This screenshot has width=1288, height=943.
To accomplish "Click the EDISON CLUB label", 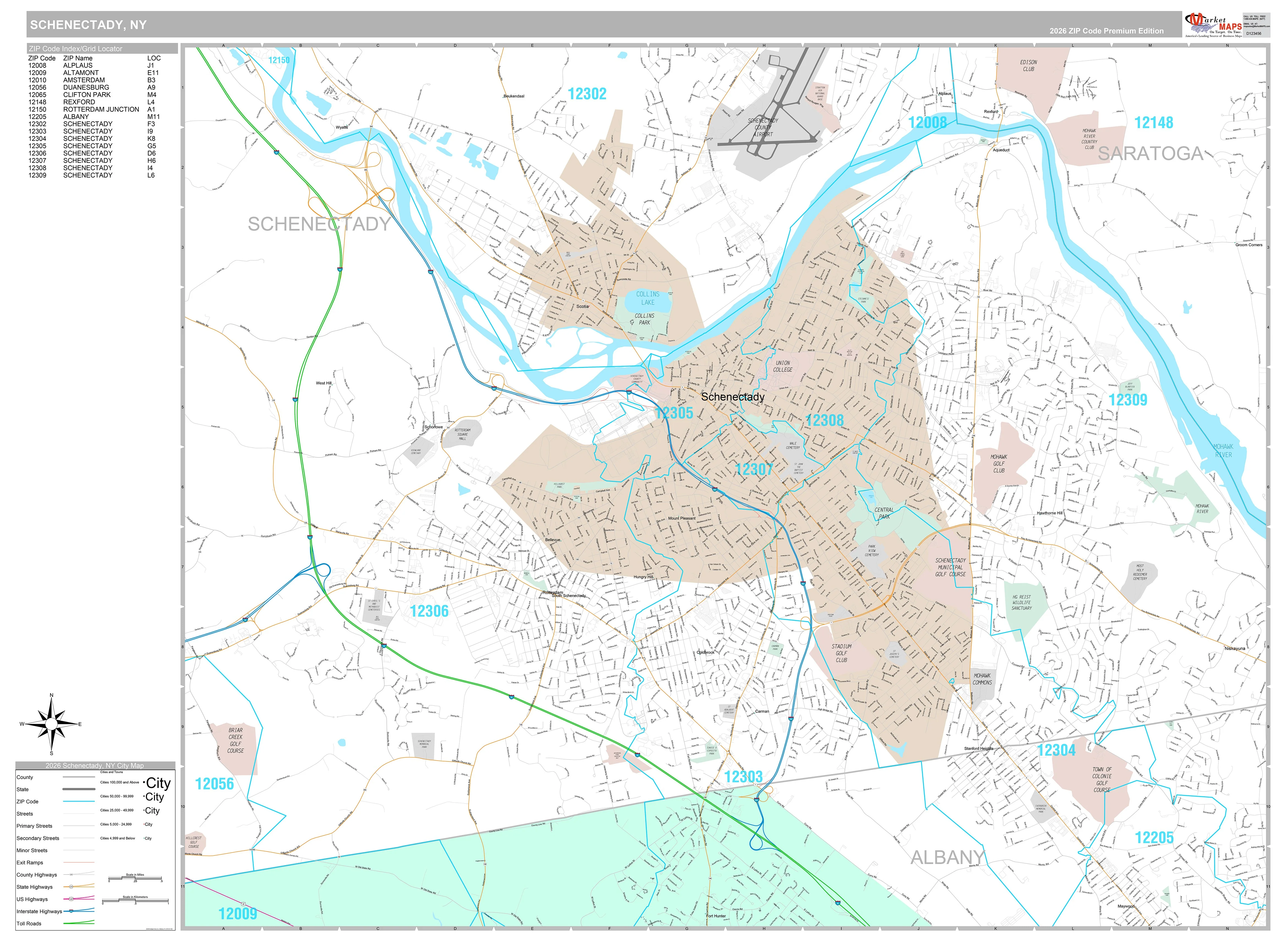I will click(1028, 66).
